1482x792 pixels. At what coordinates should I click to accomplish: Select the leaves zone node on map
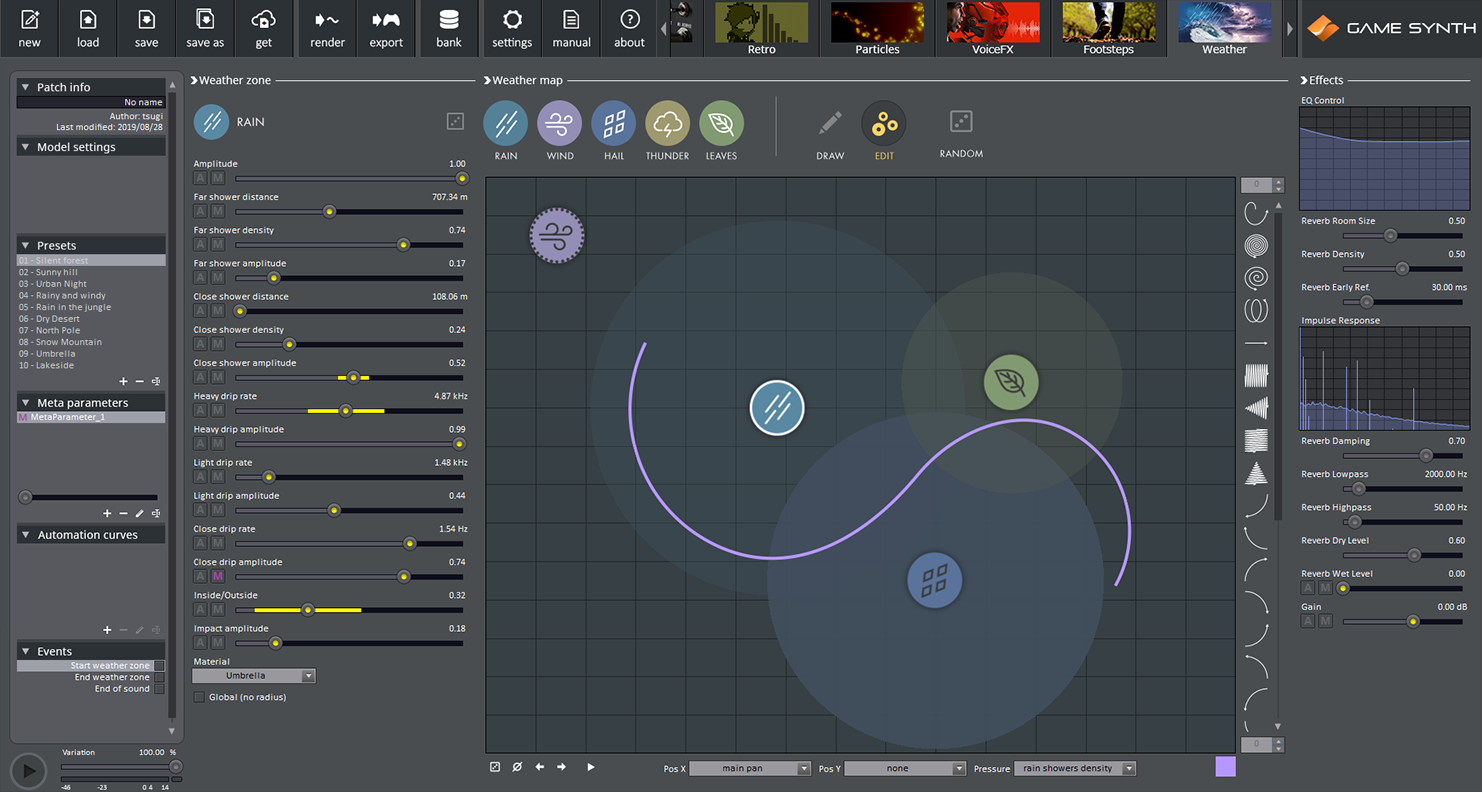[1011, 382]
